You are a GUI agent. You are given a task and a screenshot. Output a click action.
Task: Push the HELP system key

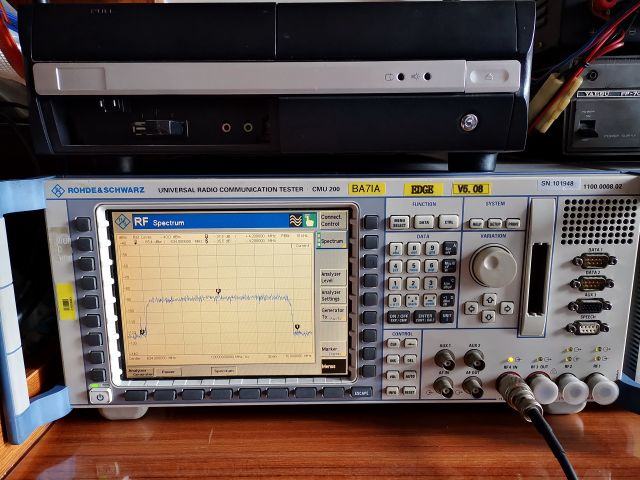coord(476,223)
